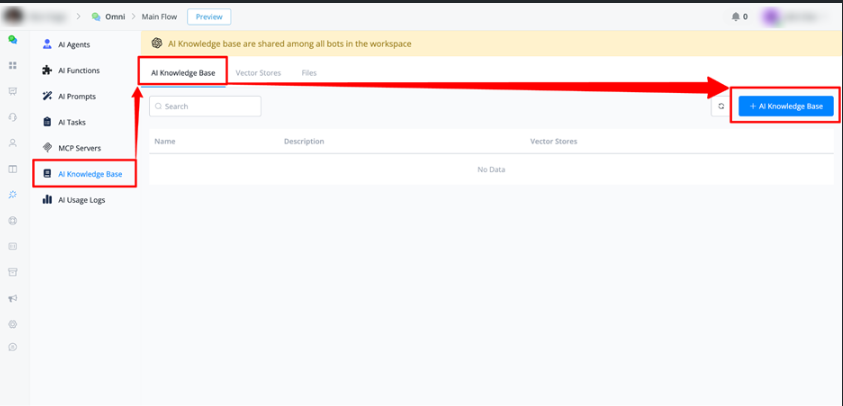843x406 pixels.
Task: Open the headset support icon in left rail
Action: tap(13, 117)
